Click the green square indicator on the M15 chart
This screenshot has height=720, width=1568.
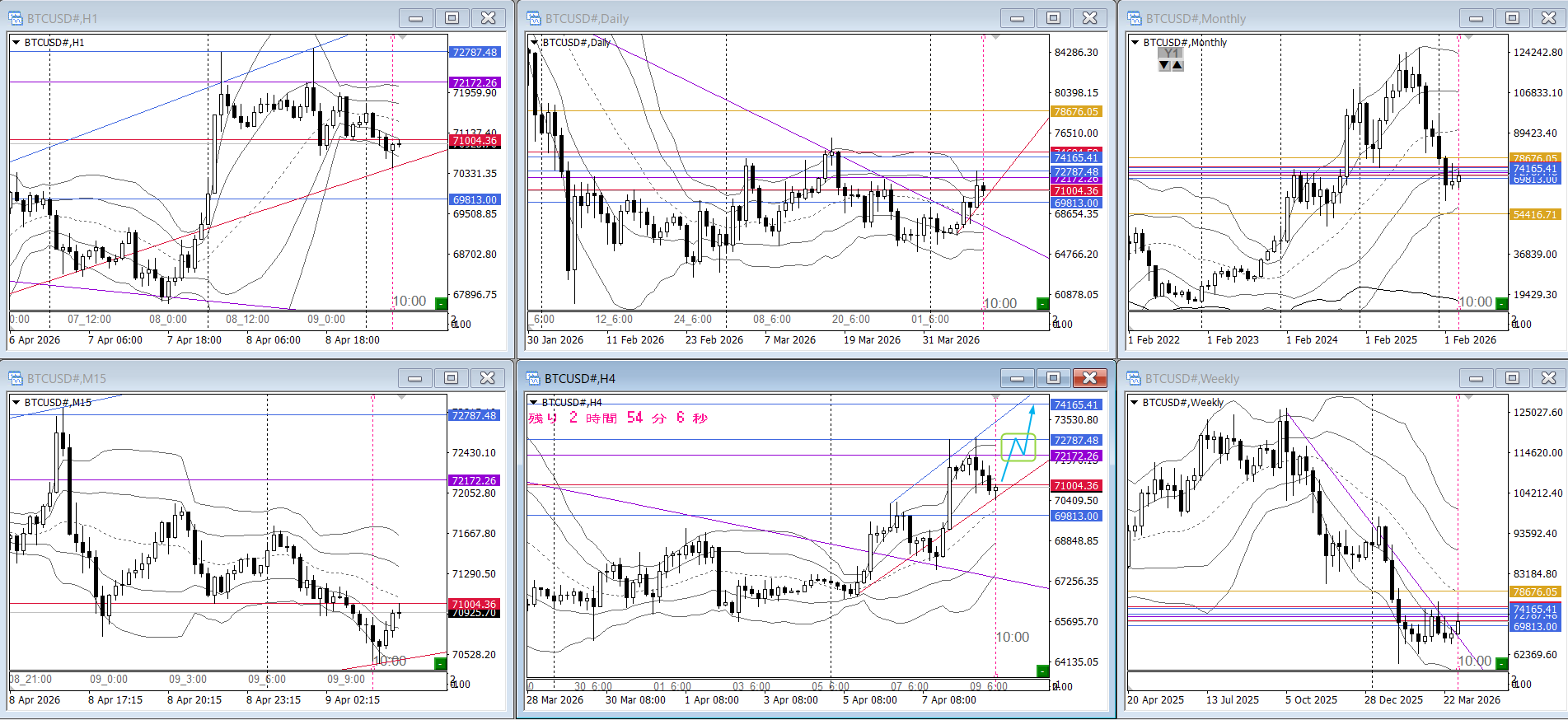[x=440, y=663]
